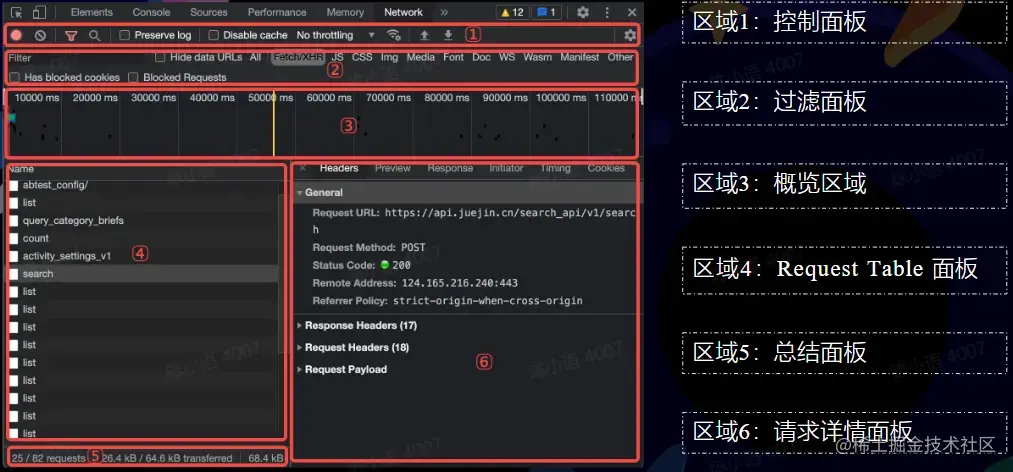The height and width of the screenshot is (472, 1013).
Task: Check Has blocked cookies
Action: click(14, 77)
